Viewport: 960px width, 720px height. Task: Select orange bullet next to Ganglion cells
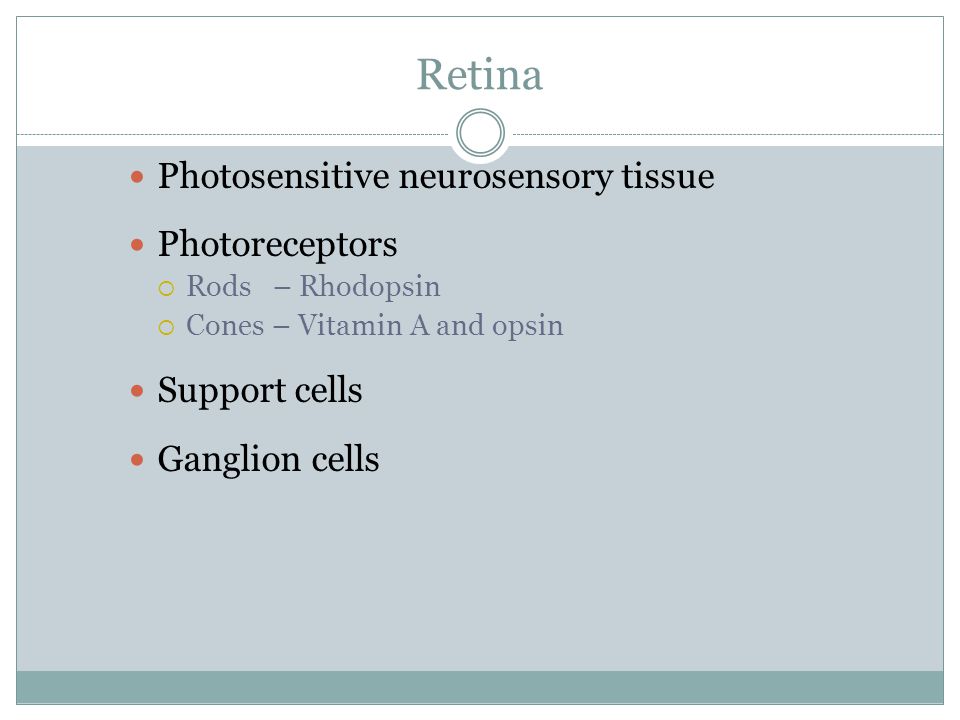coord(137,459)
